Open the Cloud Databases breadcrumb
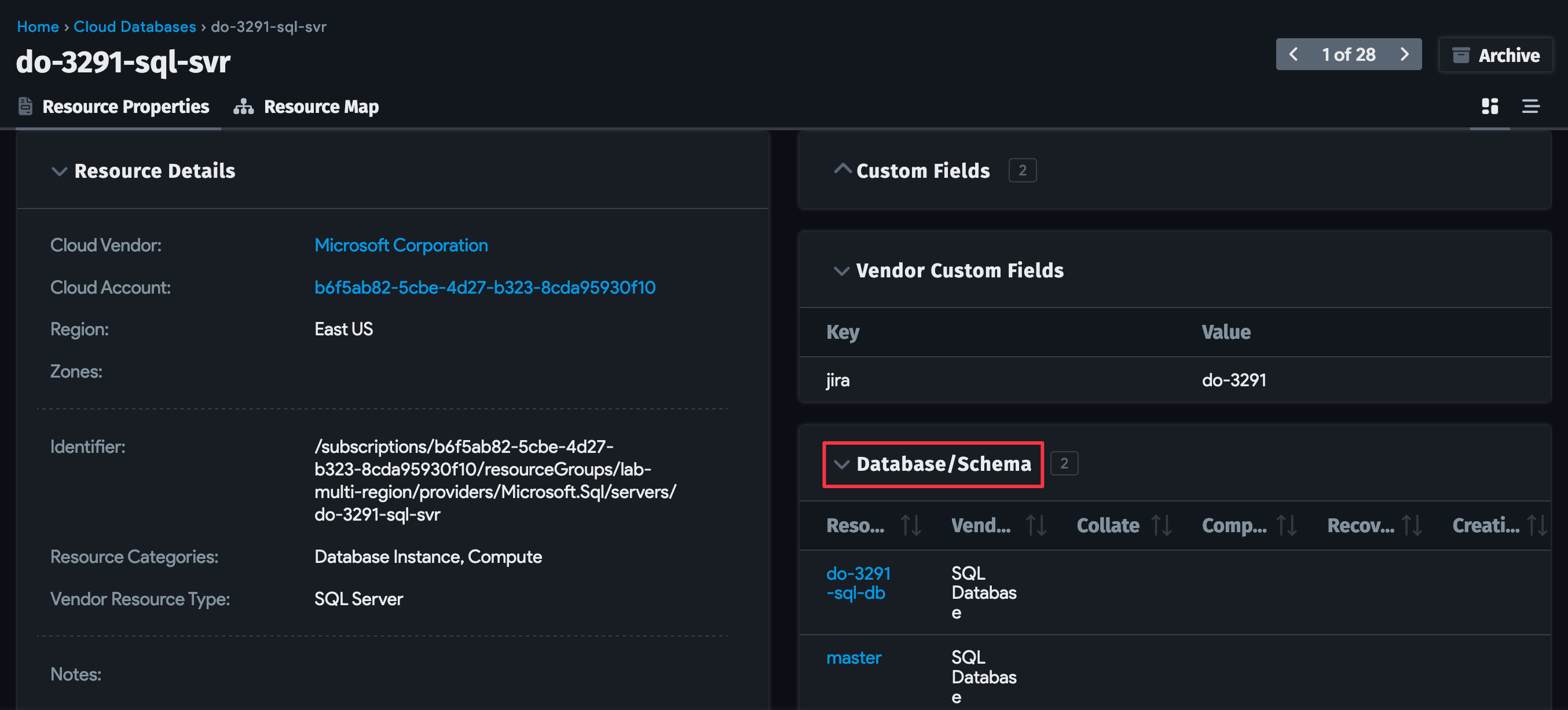This screenshot has height=710, width=1568. (135, 26)
